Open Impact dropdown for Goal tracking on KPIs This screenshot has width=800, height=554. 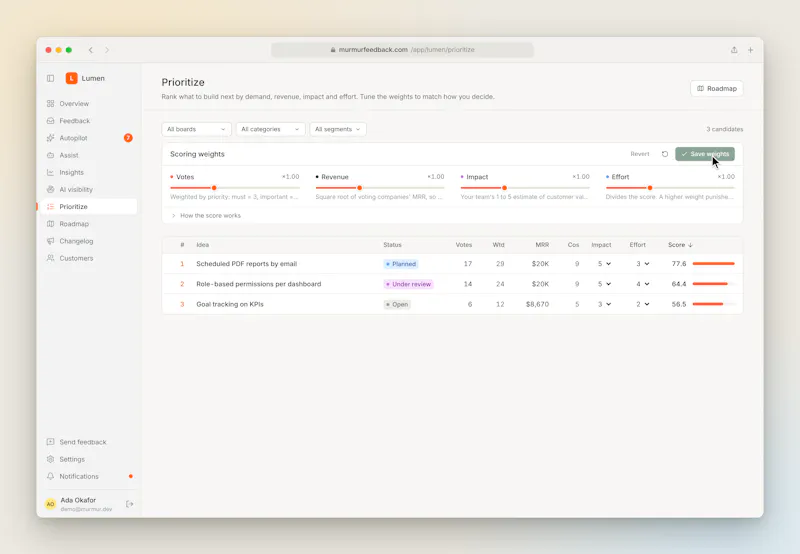(604, 304)
